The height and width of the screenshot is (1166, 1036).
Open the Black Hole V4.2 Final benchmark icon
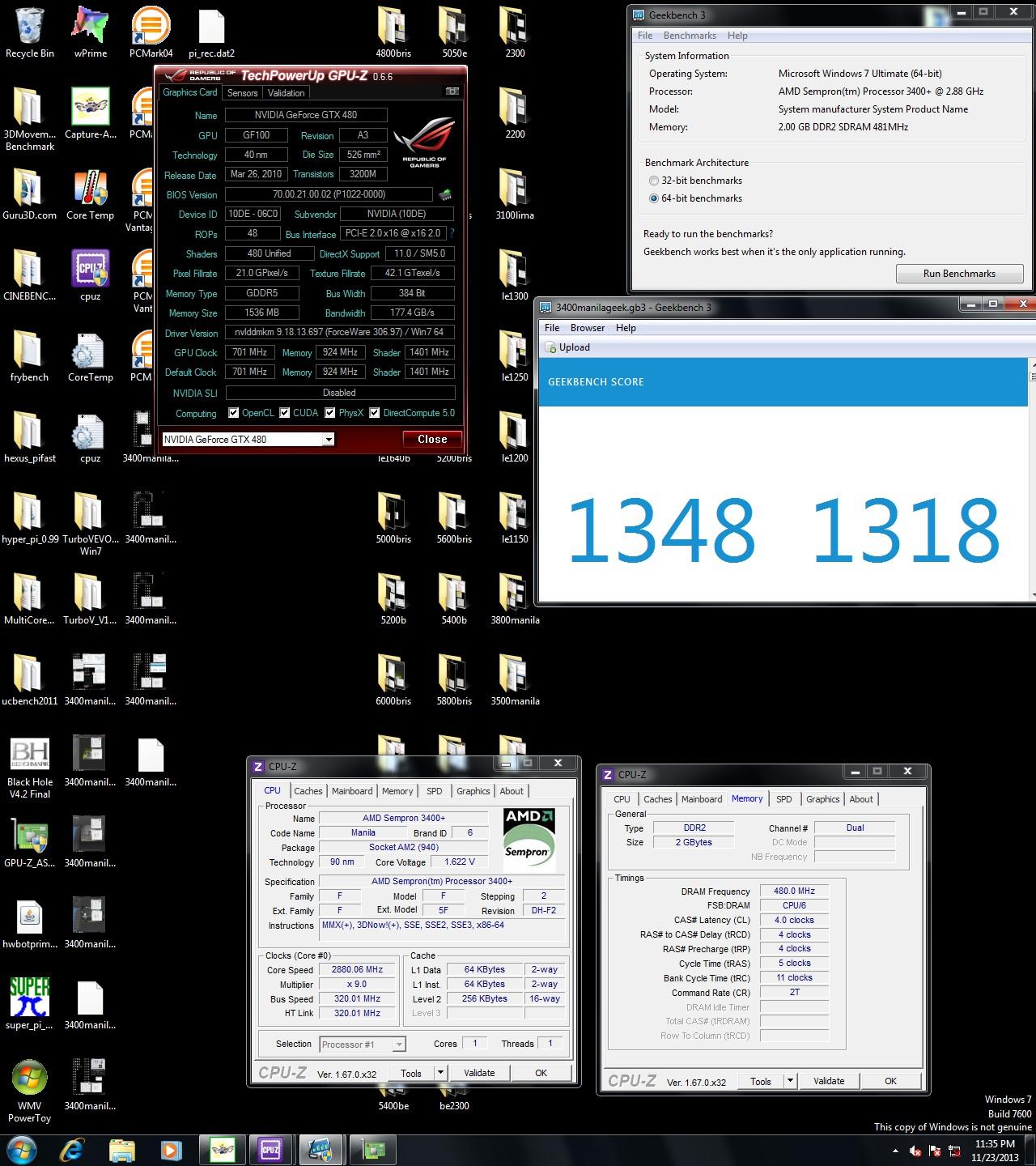[x=30, y=768]
